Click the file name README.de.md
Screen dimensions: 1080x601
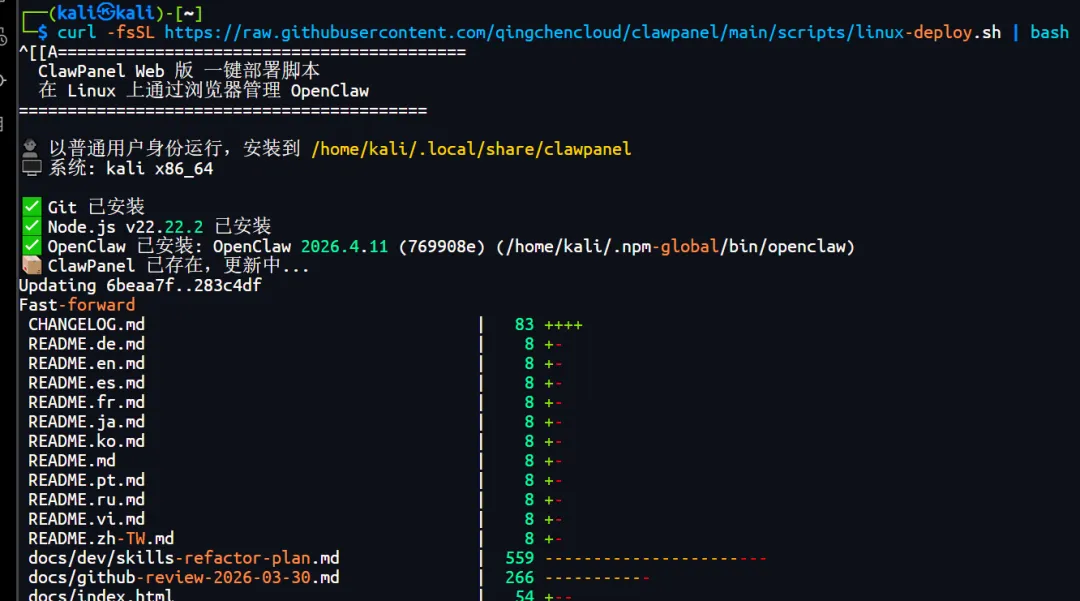[87, 344]
